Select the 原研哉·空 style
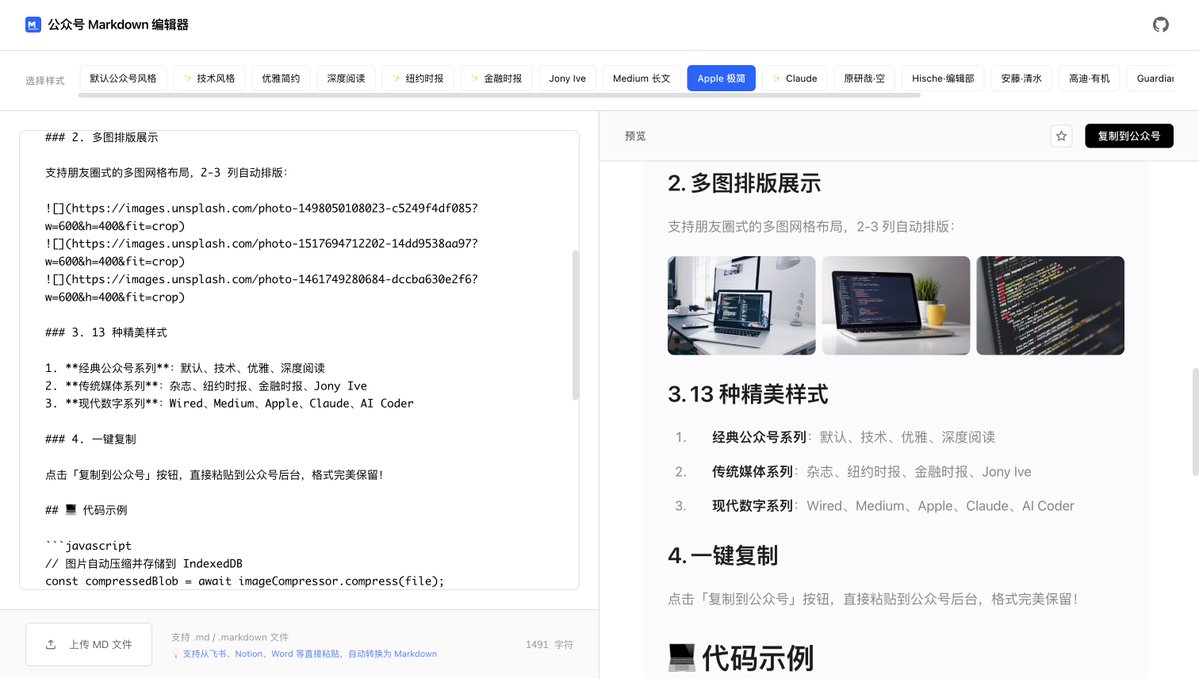The height and width of the screenshot is (679, 1199). point(864,78)
